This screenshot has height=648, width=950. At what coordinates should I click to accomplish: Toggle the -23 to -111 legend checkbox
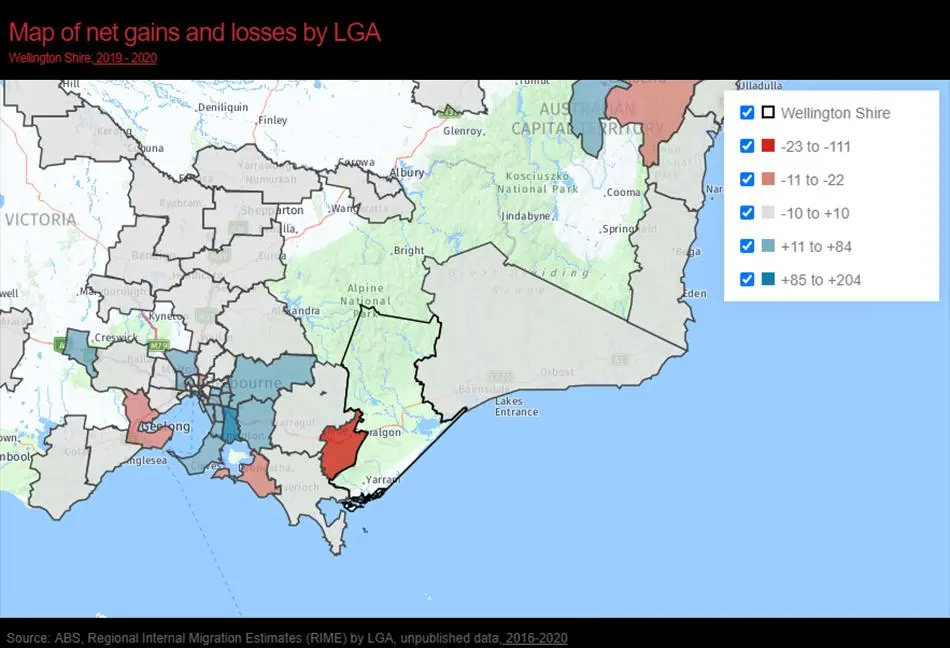pyautogui.click(x=747, y=146)
